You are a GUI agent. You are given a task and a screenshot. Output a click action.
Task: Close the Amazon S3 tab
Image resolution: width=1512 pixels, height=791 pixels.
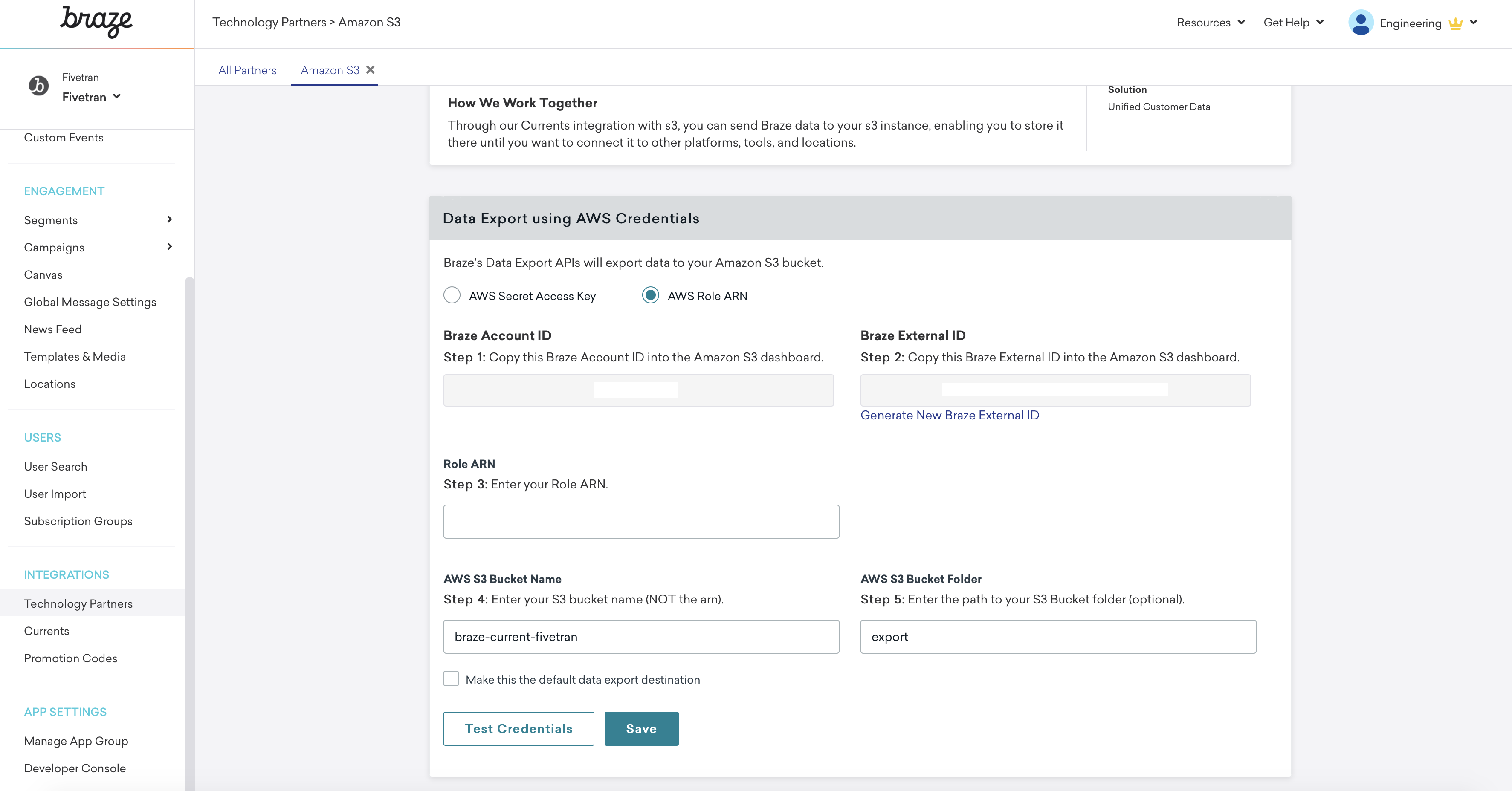[x=371, y=70]
